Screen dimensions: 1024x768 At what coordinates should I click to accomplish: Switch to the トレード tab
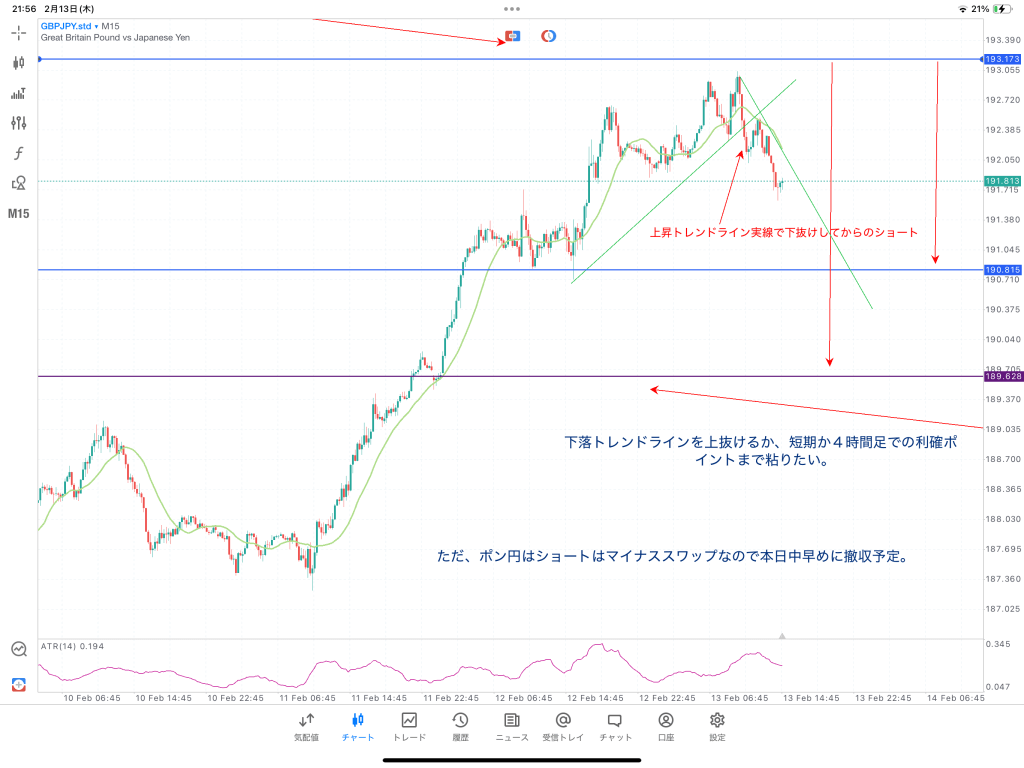click(409, 726)
